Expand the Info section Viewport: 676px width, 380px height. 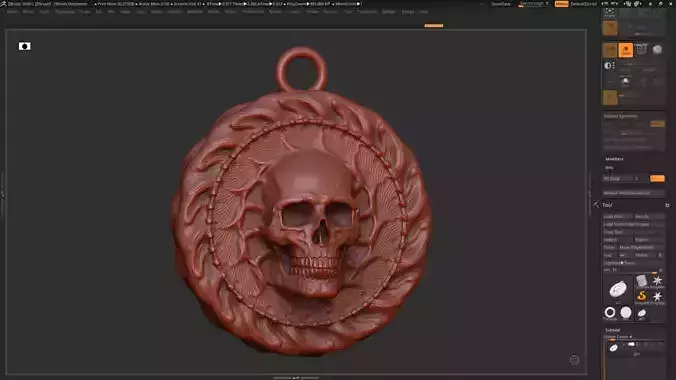click(x=609, y=168)
